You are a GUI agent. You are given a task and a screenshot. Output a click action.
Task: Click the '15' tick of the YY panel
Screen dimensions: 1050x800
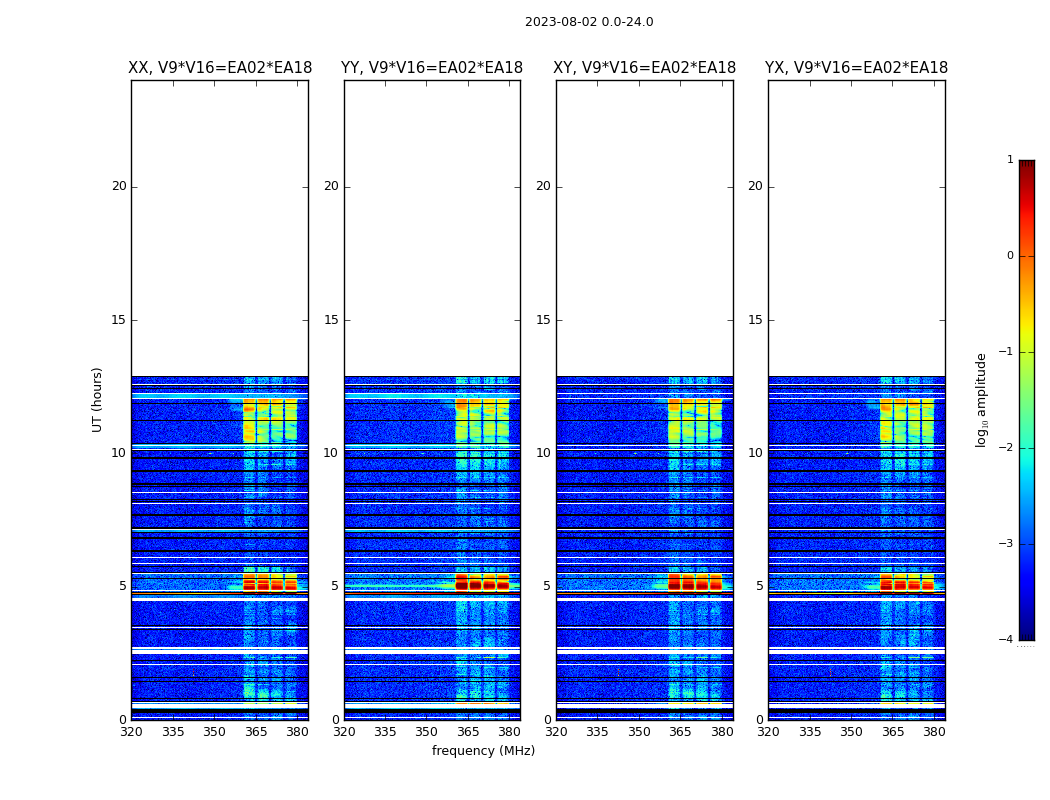(331, 320)
